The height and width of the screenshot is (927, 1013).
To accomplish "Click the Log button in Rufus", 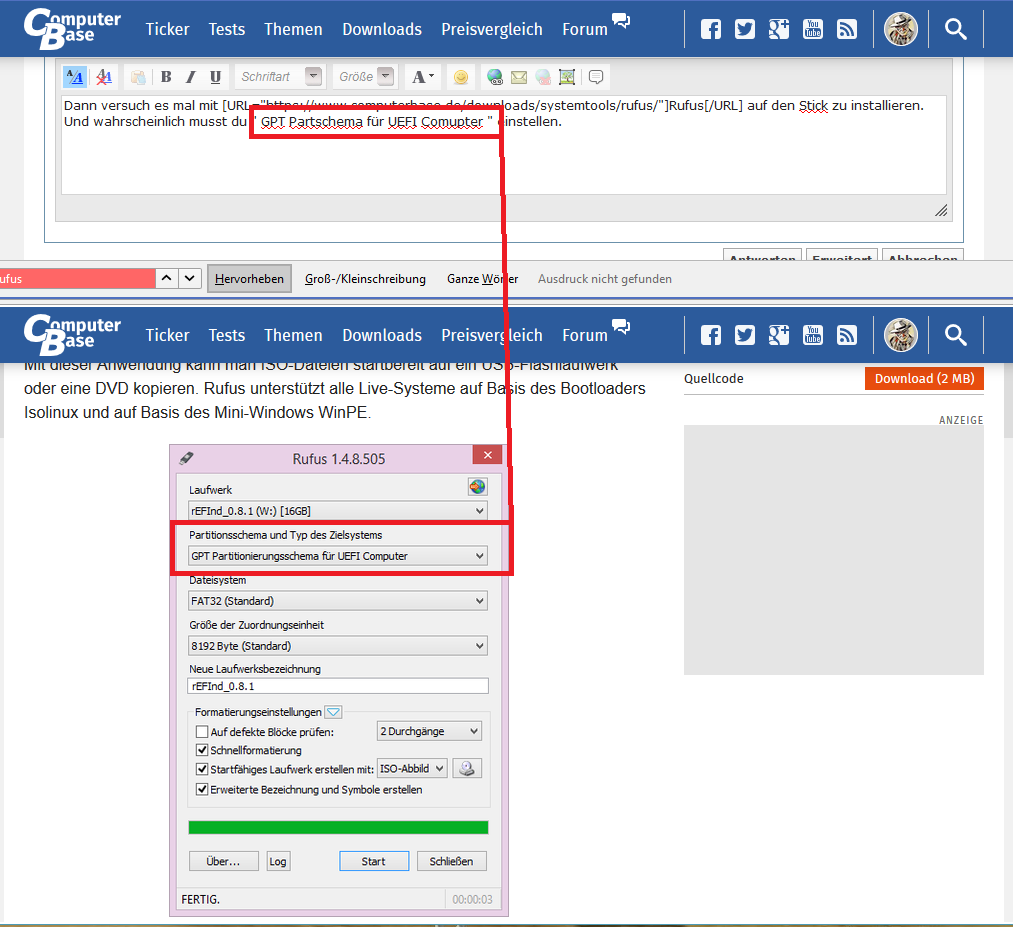I will tap(278, 861).
